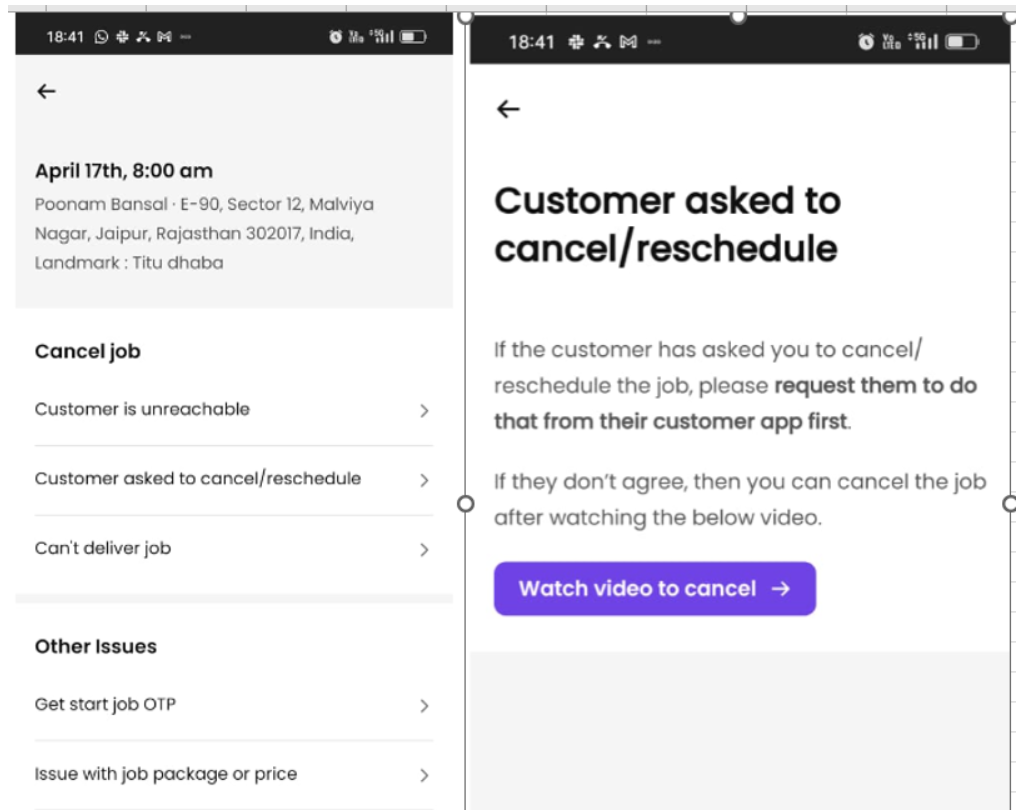Click the alarm icon in right phone's status bar
This screenshot has height=810, width=1030.
click(866, 42)
